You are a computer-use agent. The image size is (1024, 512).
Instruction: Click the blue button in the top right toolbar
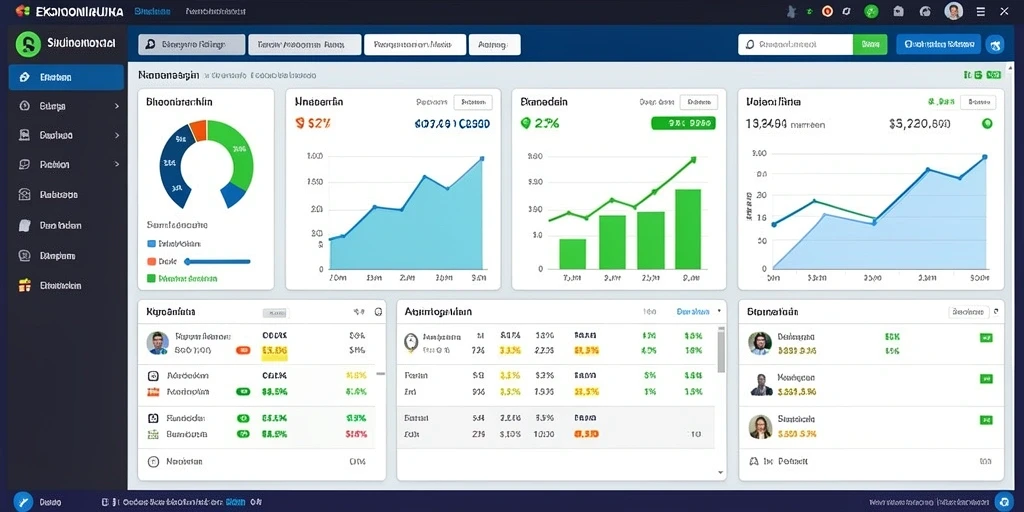[x=938, y=44]
